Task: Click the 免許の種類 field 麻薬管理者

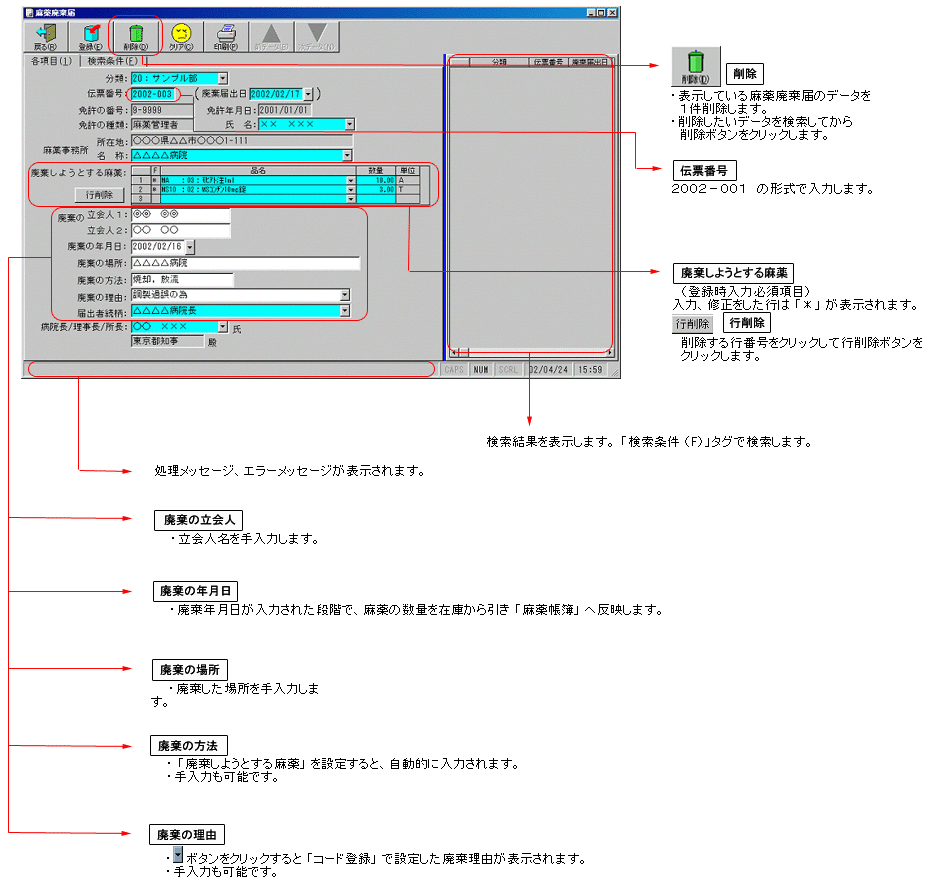Action: (162, 125)
